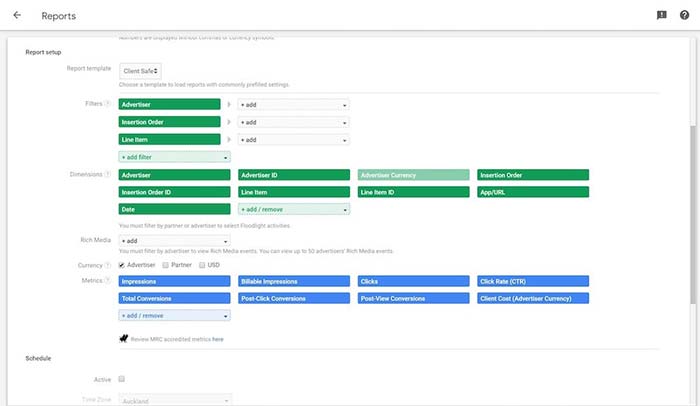Viewport: 700px width, 406px height.
Task: Click the page vertical scrollbar
Action: pos(693,214)
